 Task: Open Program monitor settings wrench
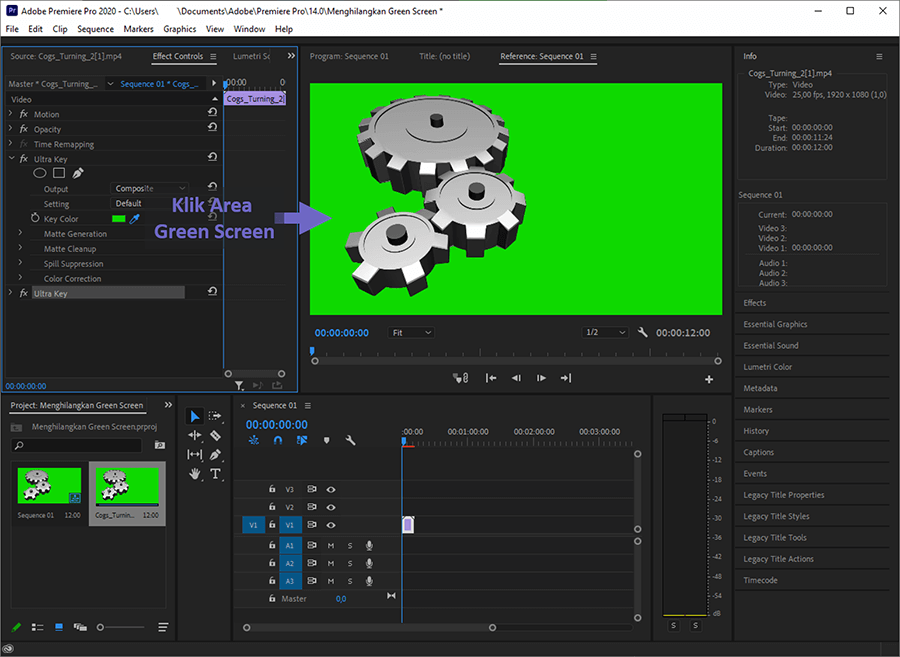(642, 332)
